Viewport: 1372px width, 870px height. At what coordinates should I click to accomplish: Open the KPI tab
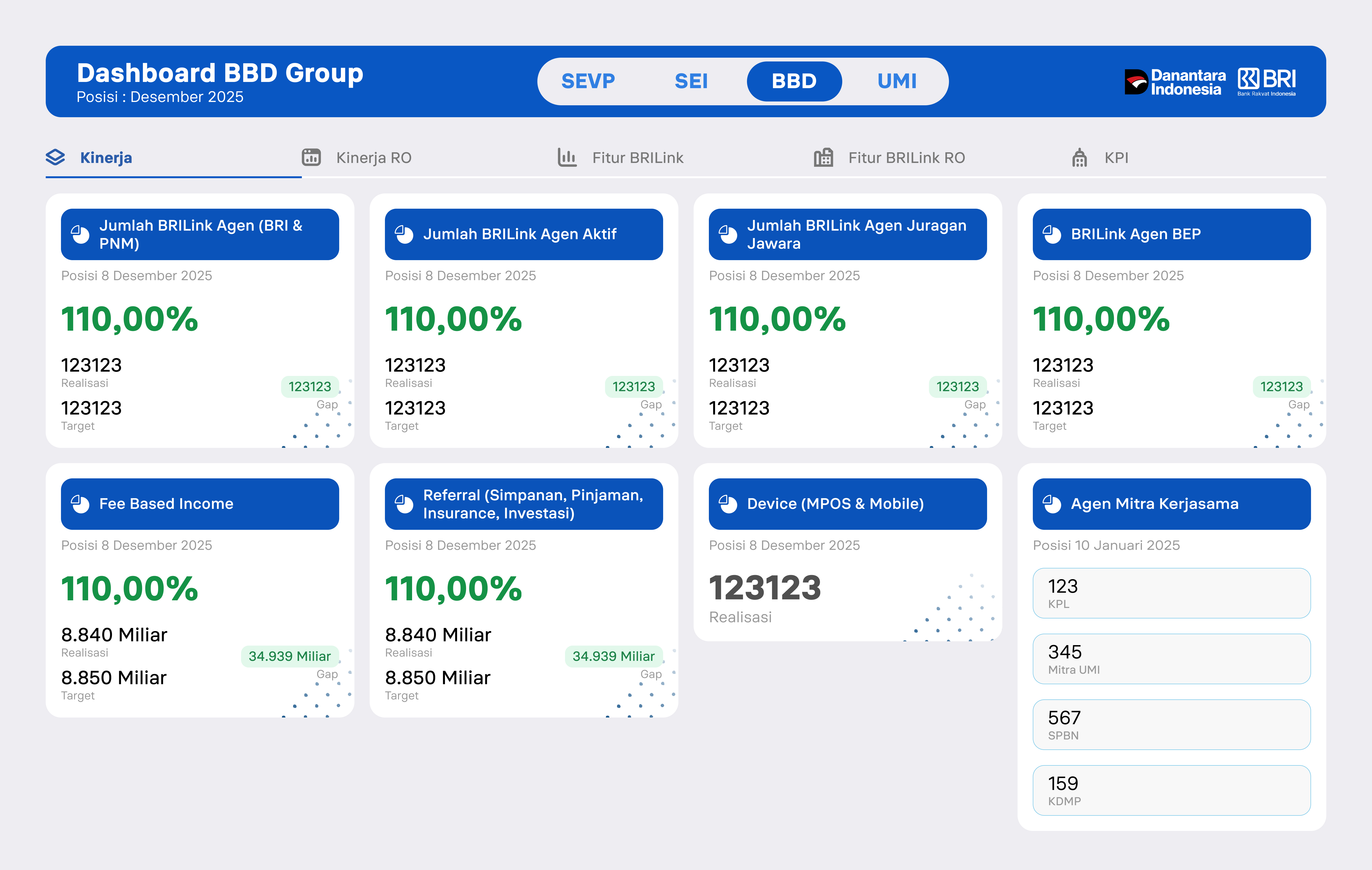[x=1198, y=158]
